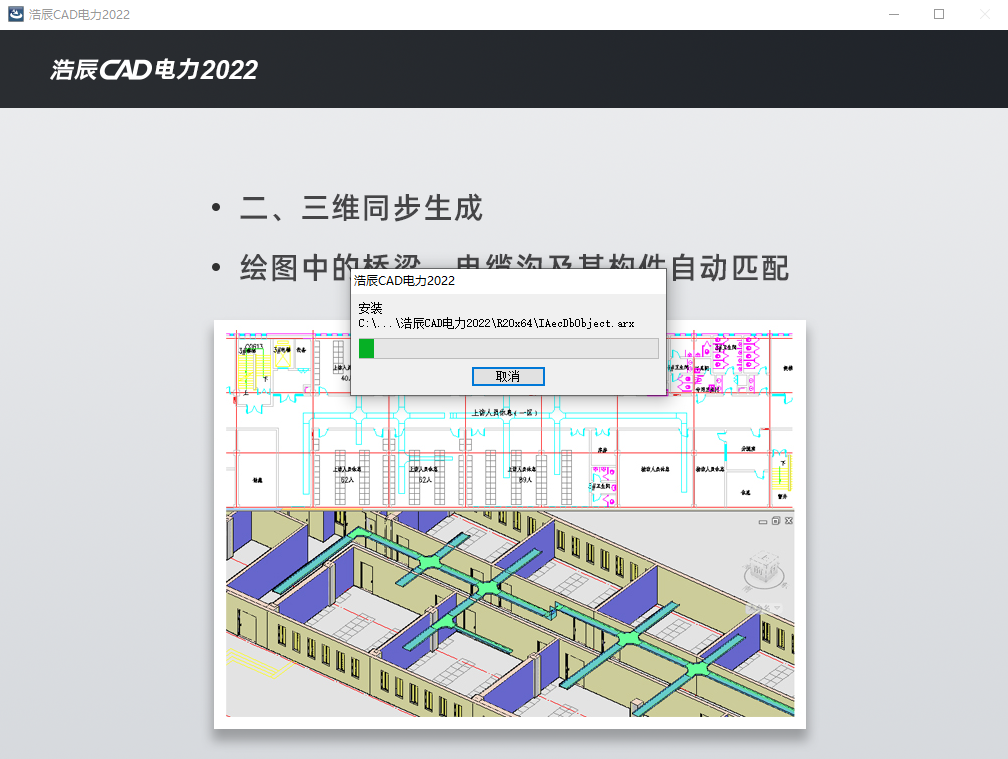
Task: Click the 二、三维同步生成 heading text
Action: 361,208
